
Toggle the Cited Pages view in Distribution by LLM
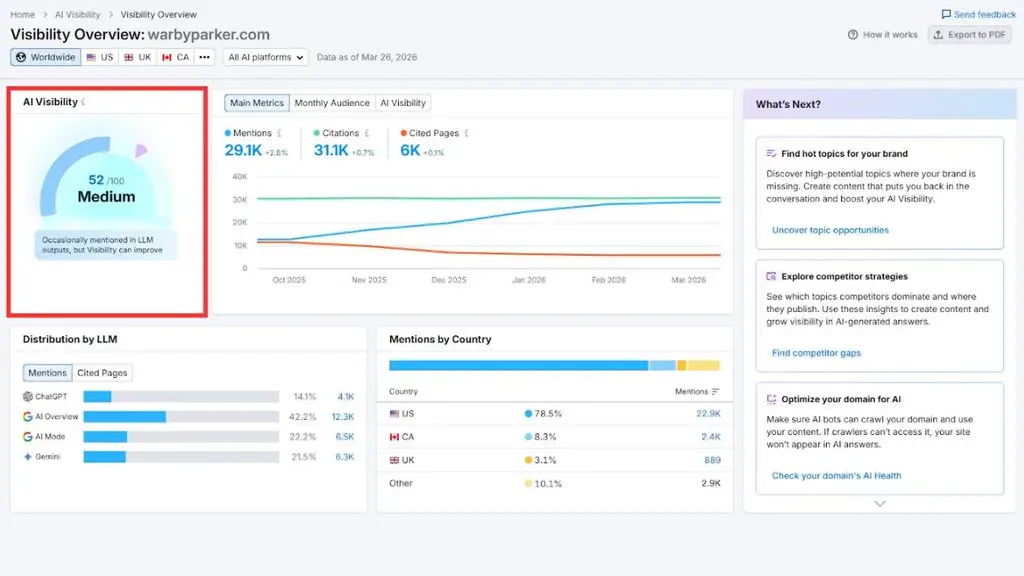(102, 373)
